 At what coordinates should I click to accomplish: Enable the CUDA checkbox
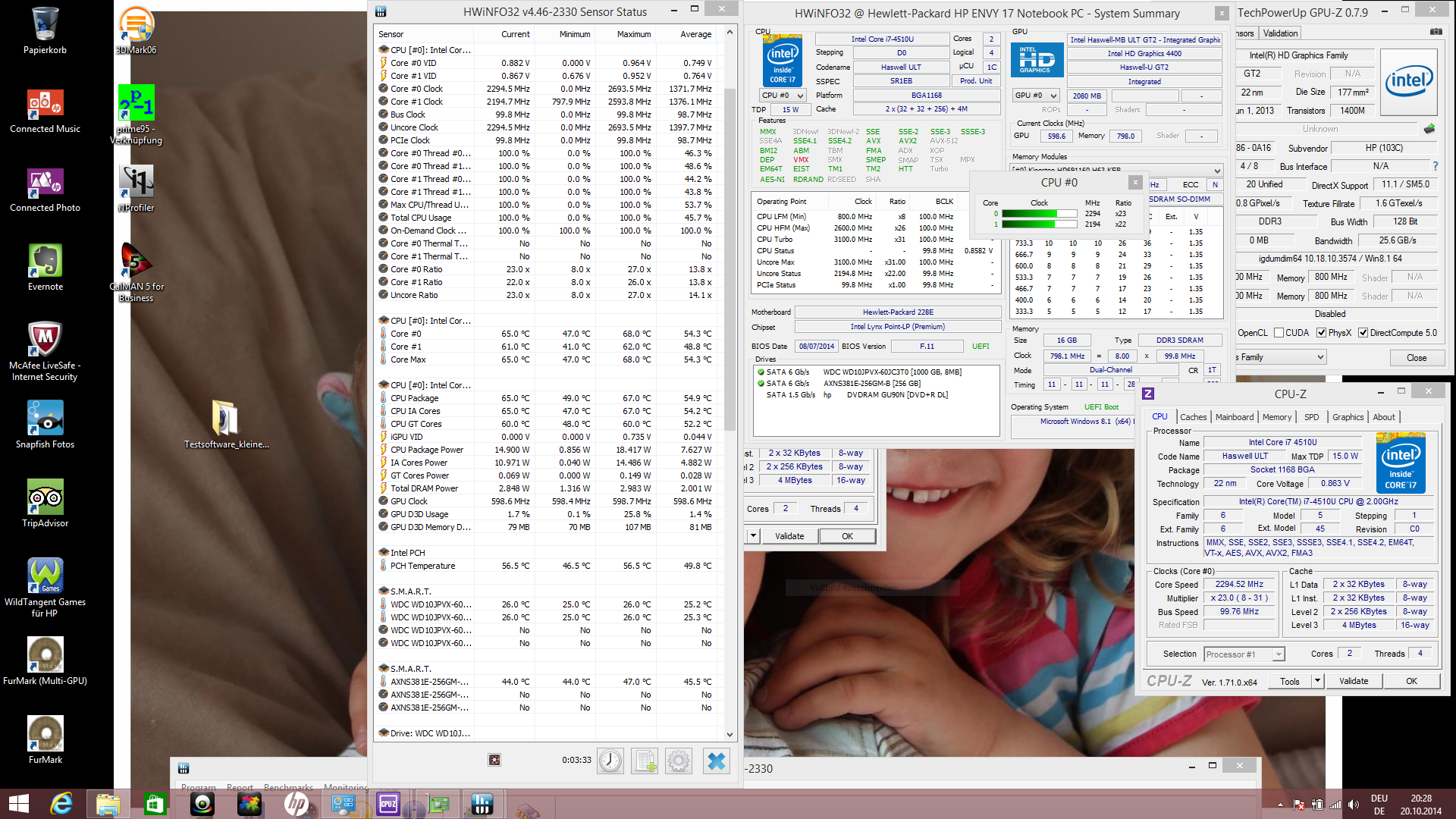point(1279,333)
